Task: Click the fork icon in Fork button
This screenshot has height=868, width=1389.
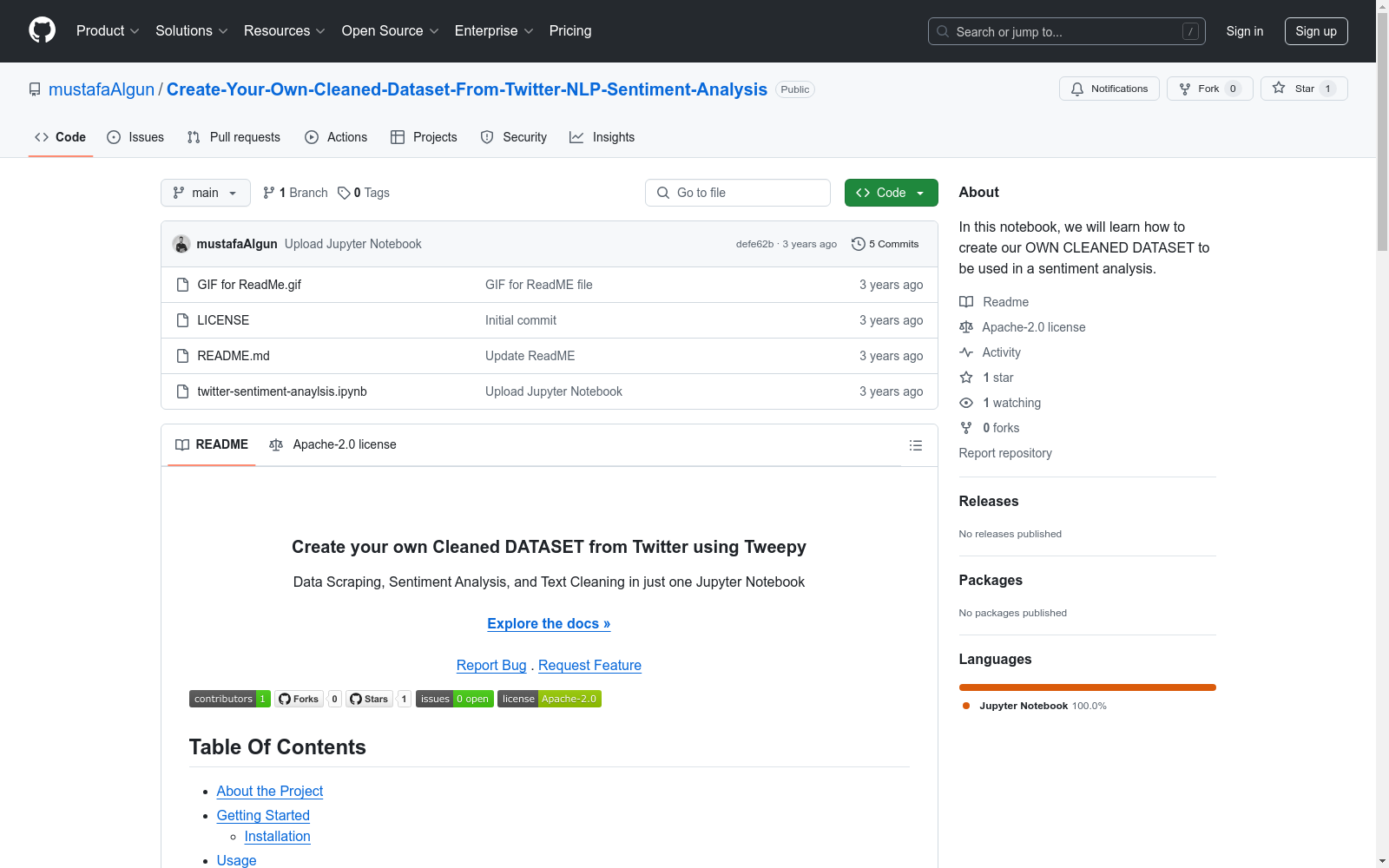Action: (1185, 89)
